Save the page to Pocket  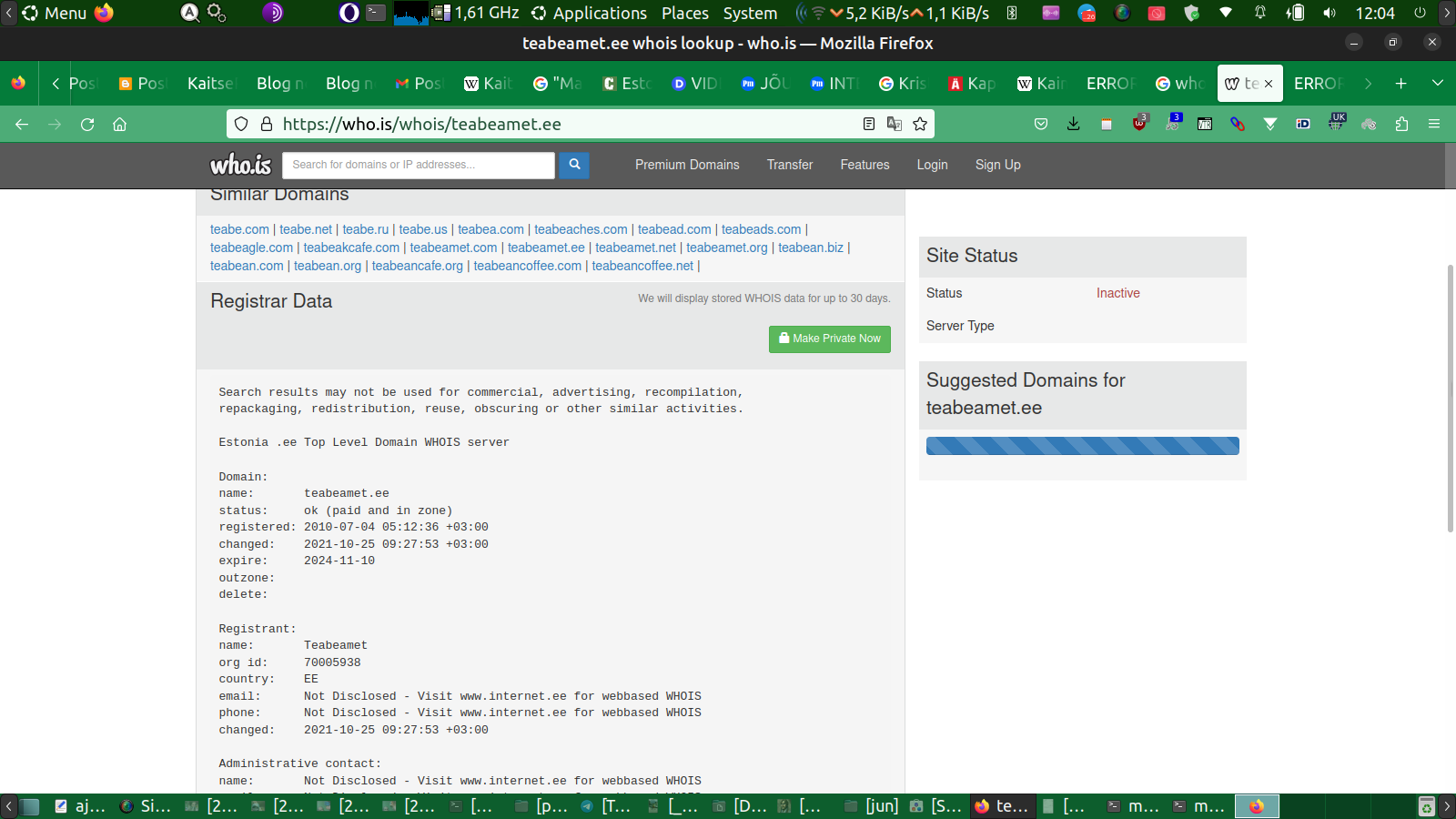click(1041, 124)
